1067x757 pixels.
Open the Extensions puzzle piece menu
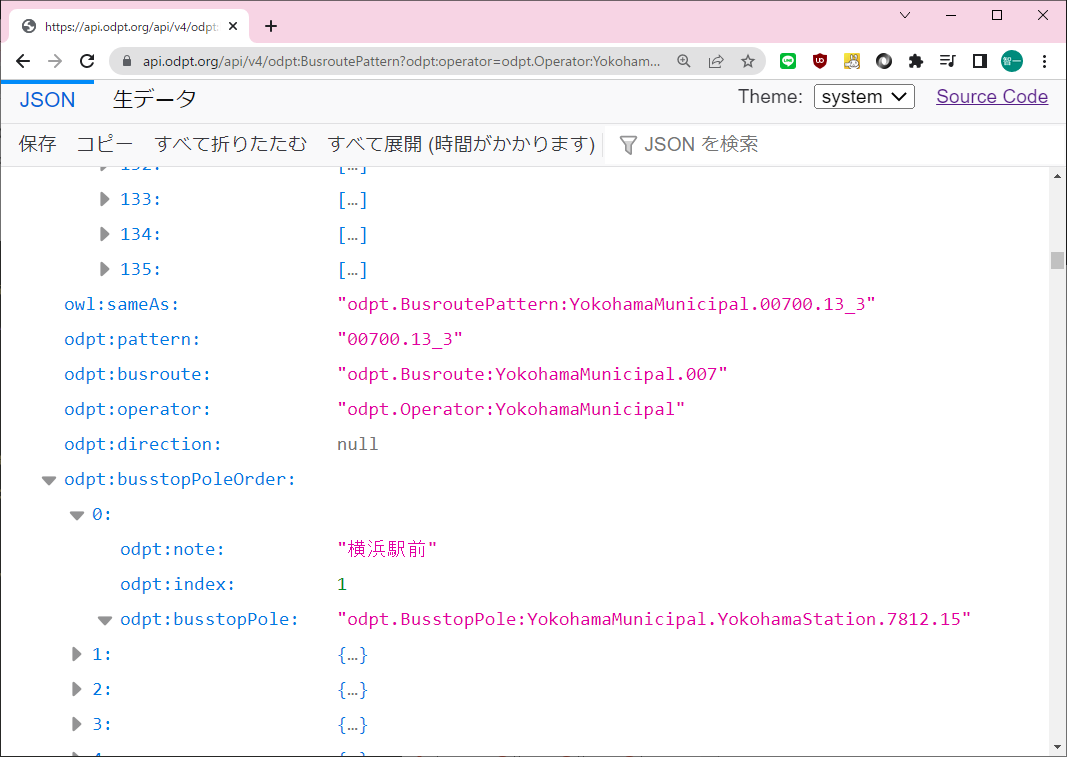(x=915, y=61)
